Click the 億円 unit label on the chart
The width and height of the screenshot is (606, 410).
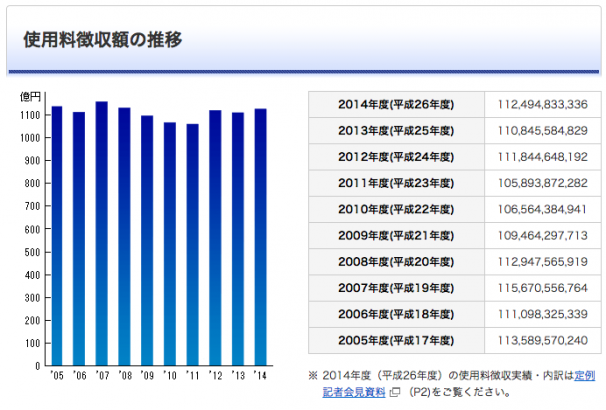coord(31,97)
